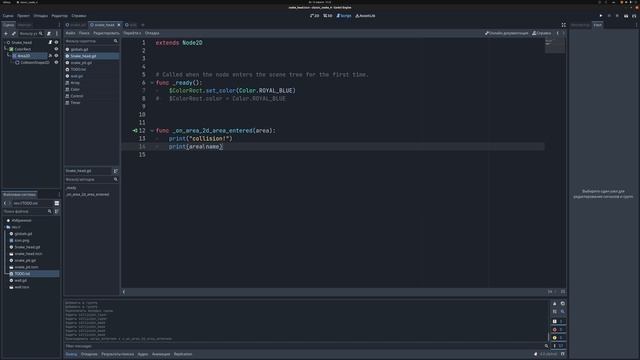Toggle visibility of Snake_head node
640x360 pixels.
tap(57, 42)
